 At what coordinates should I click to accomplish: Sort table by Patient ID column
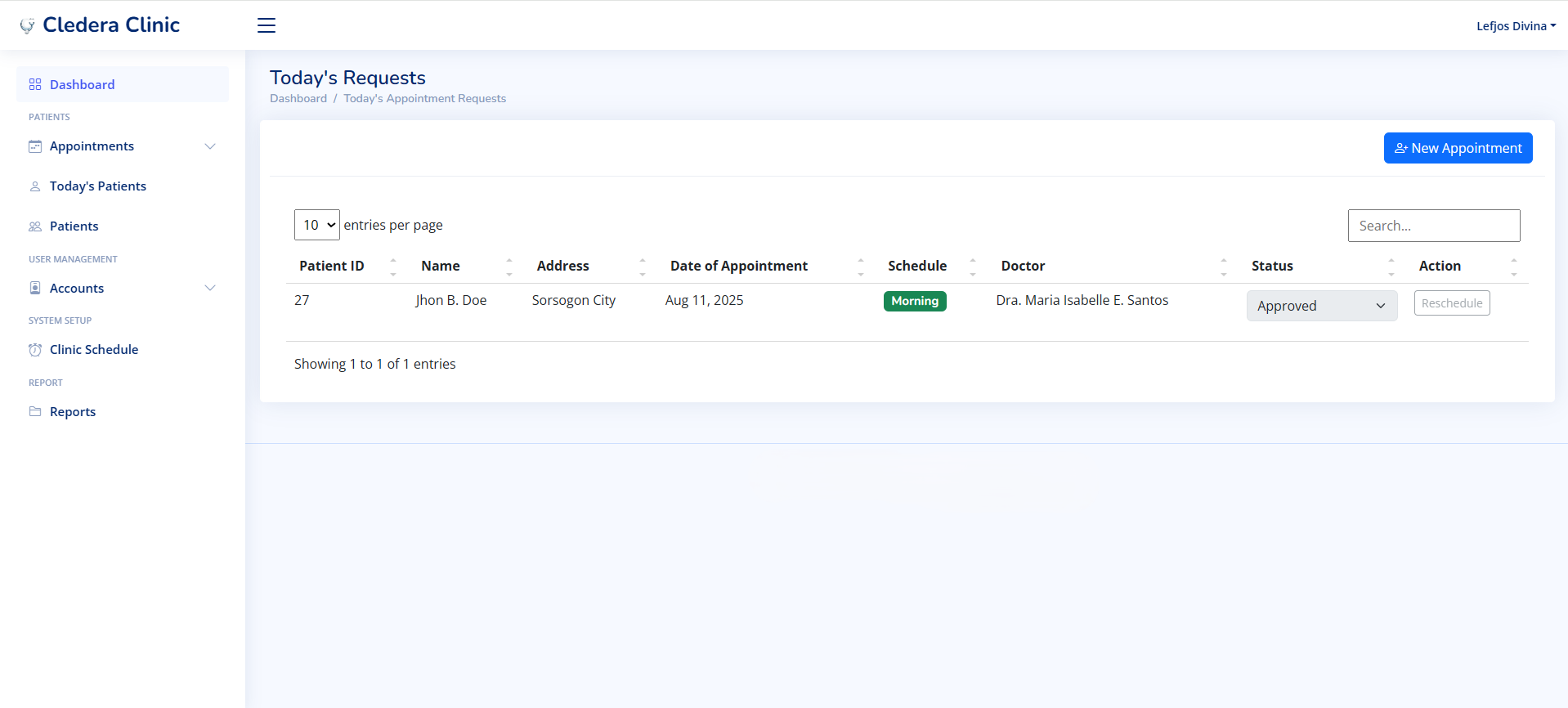pos(332,266)
